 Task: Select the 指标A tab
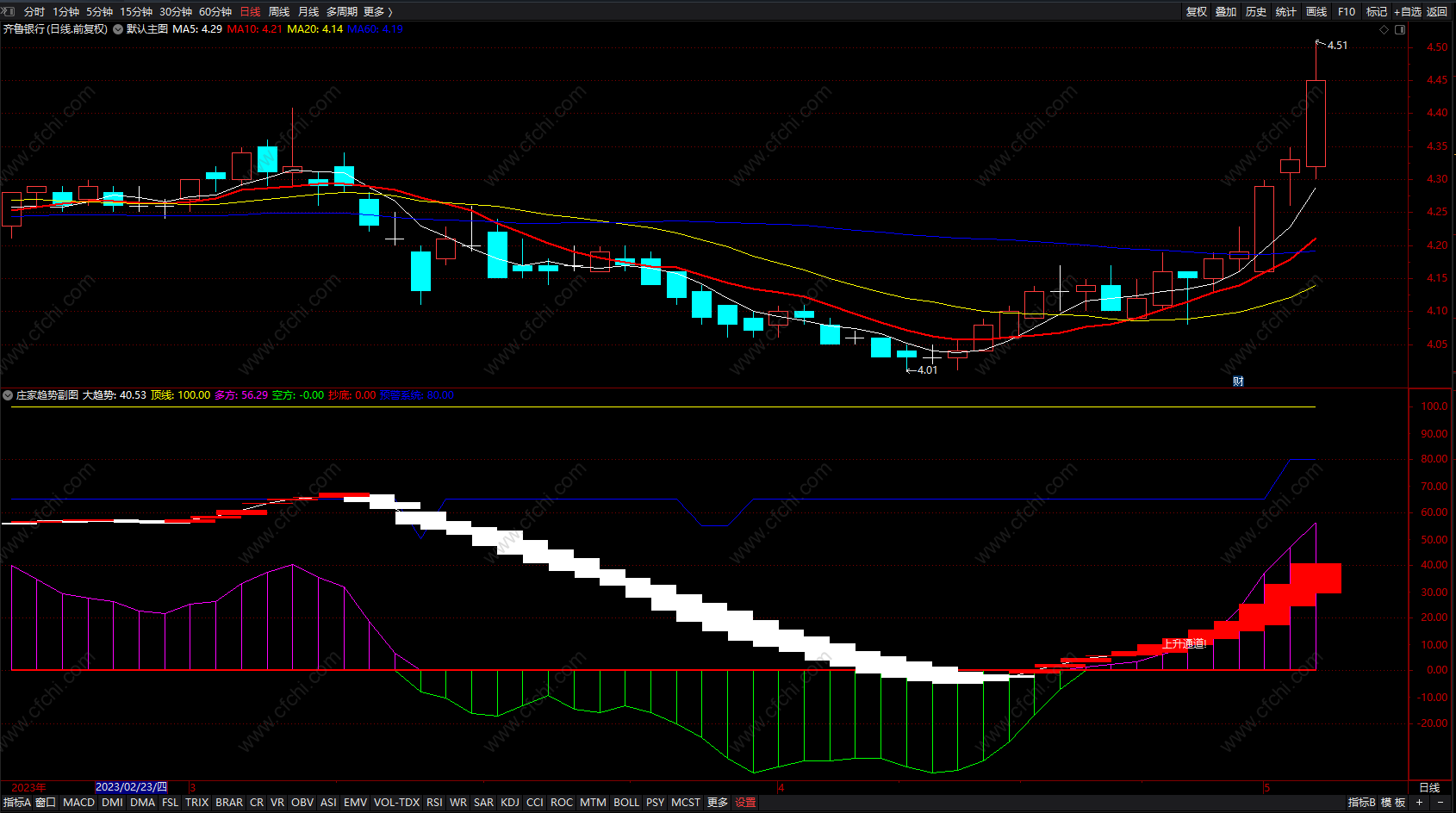[16, 802]
